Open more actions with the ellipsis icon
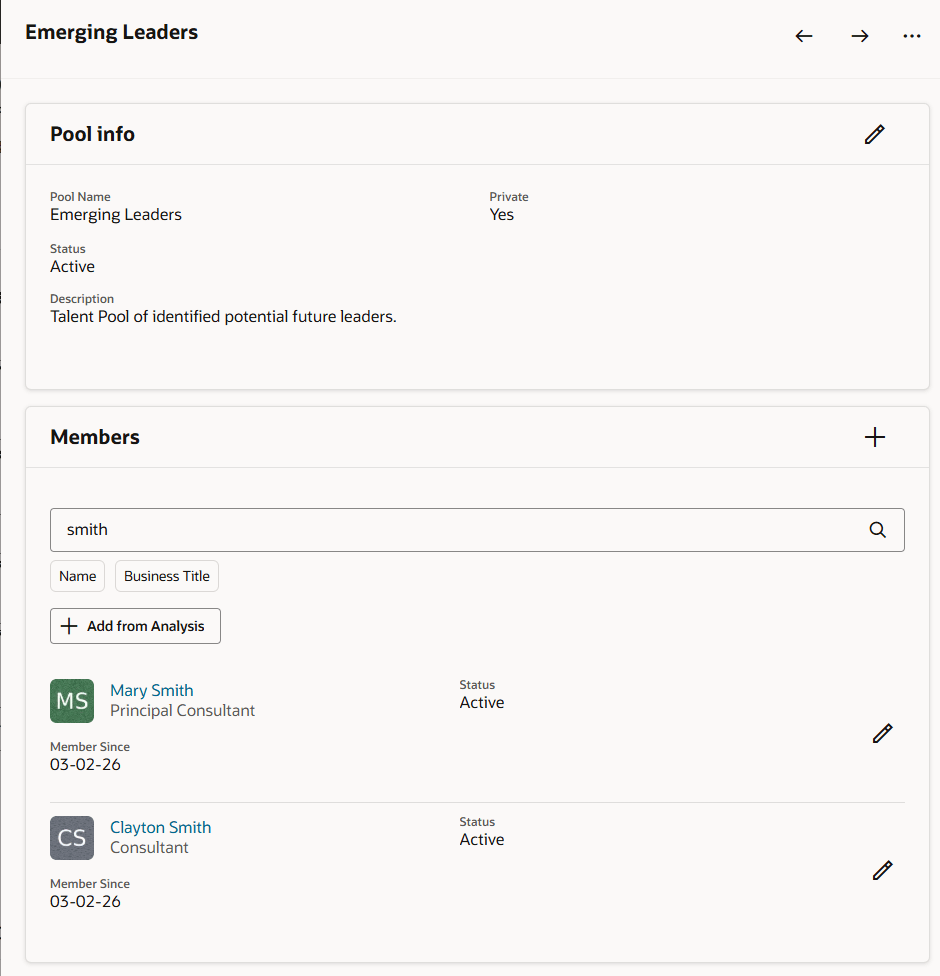 tap(912, 36)
